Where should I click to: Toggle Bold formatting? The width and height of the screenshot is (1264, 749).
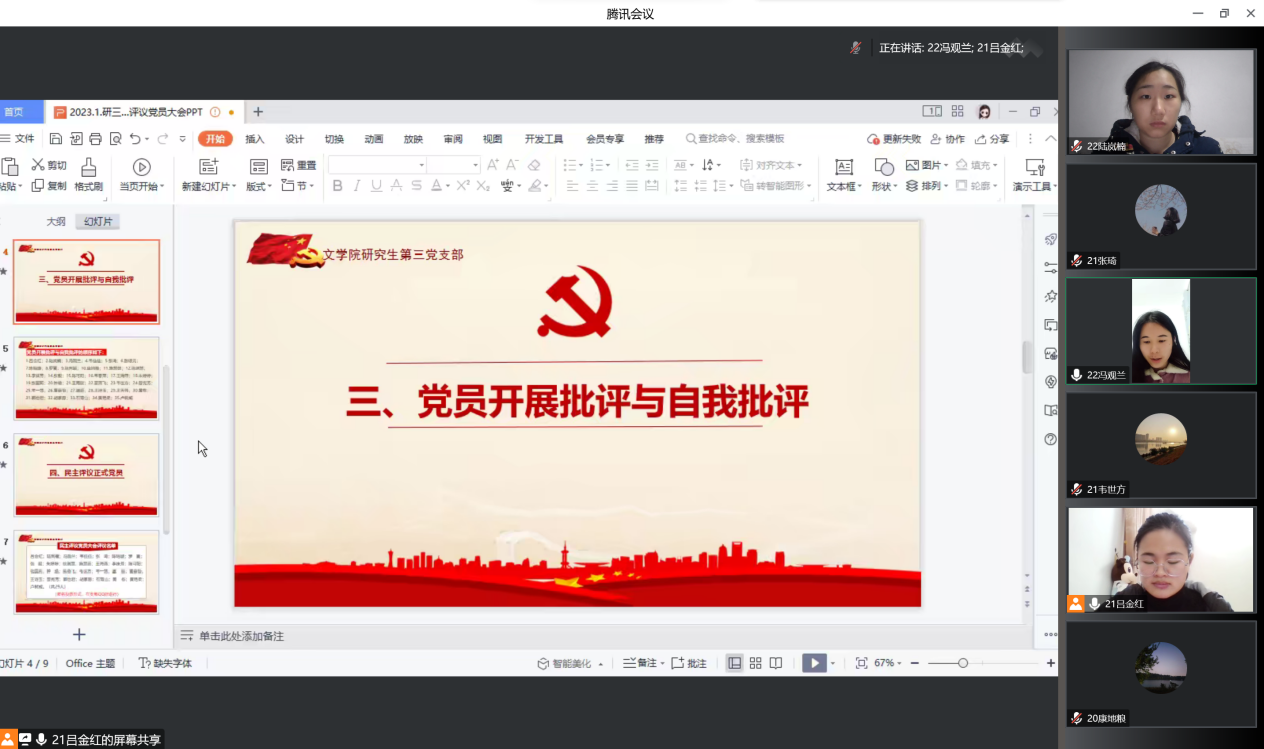(337, 186)
